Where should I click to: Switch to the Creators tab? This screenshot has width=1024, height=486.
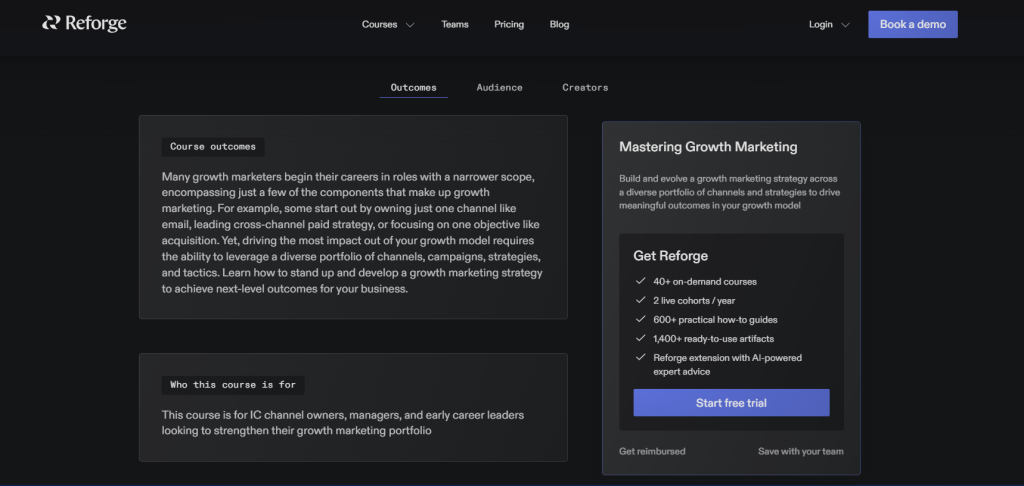(585, 88)
